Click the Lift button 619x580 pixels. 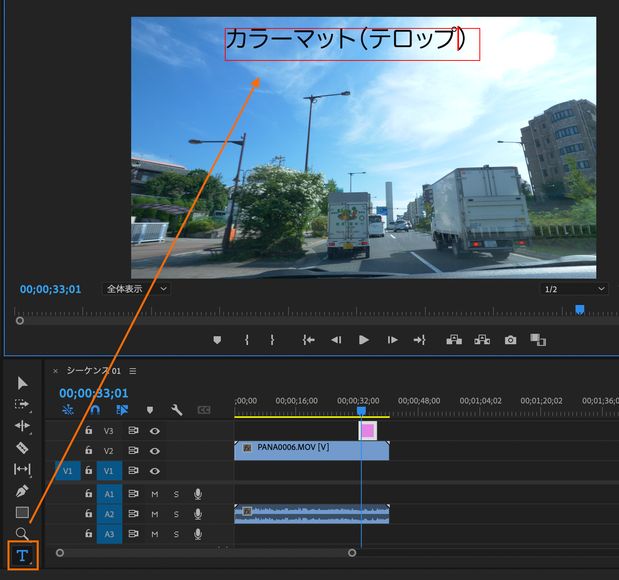(454, 340)
